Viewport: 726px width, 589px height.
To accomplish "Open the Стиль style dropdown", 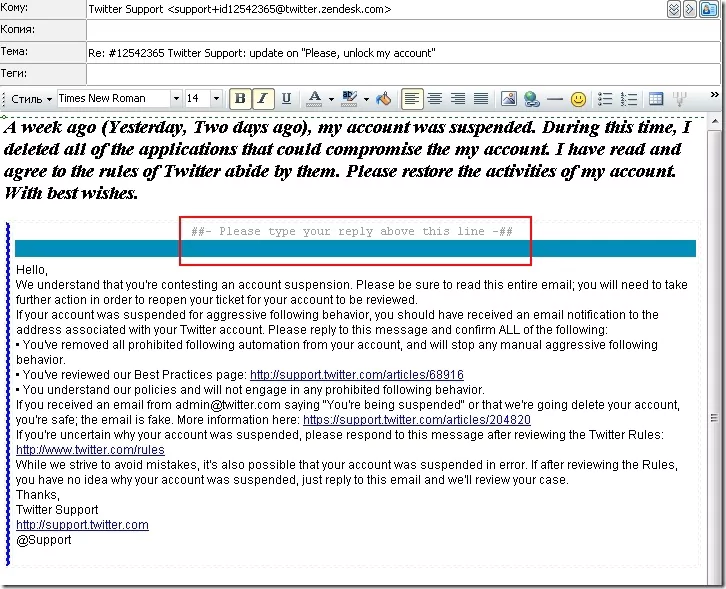I will [31, 99].
